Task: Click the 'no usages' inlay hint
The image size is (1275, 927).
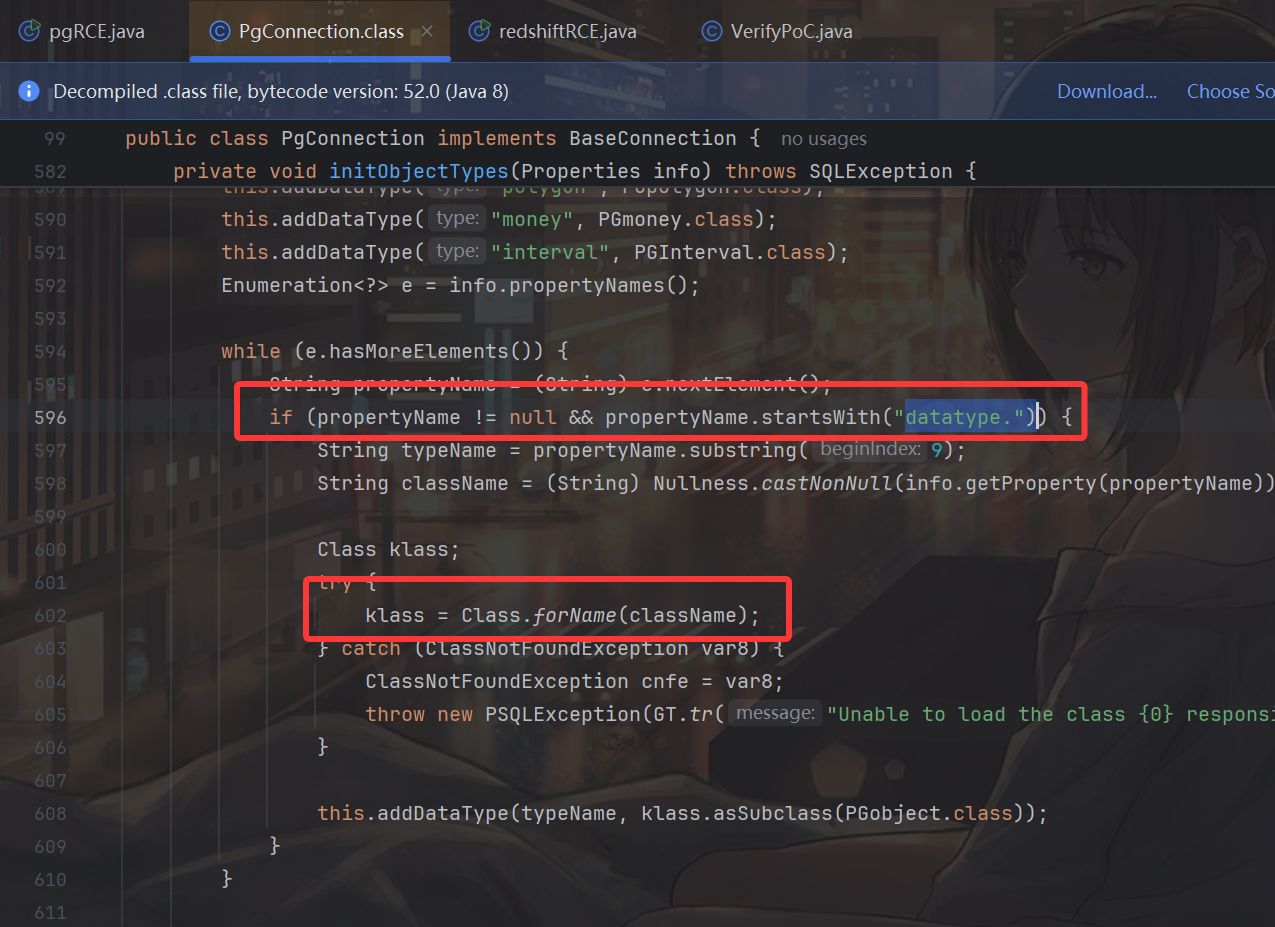Action: point(823,139)
